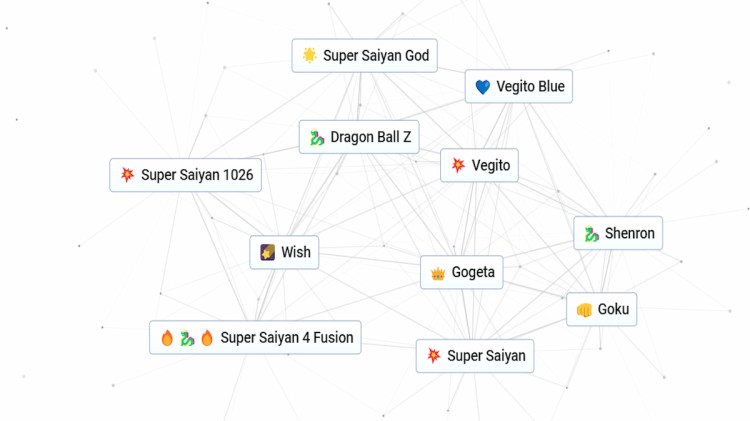This screenshot has width=750, height=421.
Task: Click the blue heart icon on Vegito Blue
Action: pyautogui.click(x=483, y=87)
